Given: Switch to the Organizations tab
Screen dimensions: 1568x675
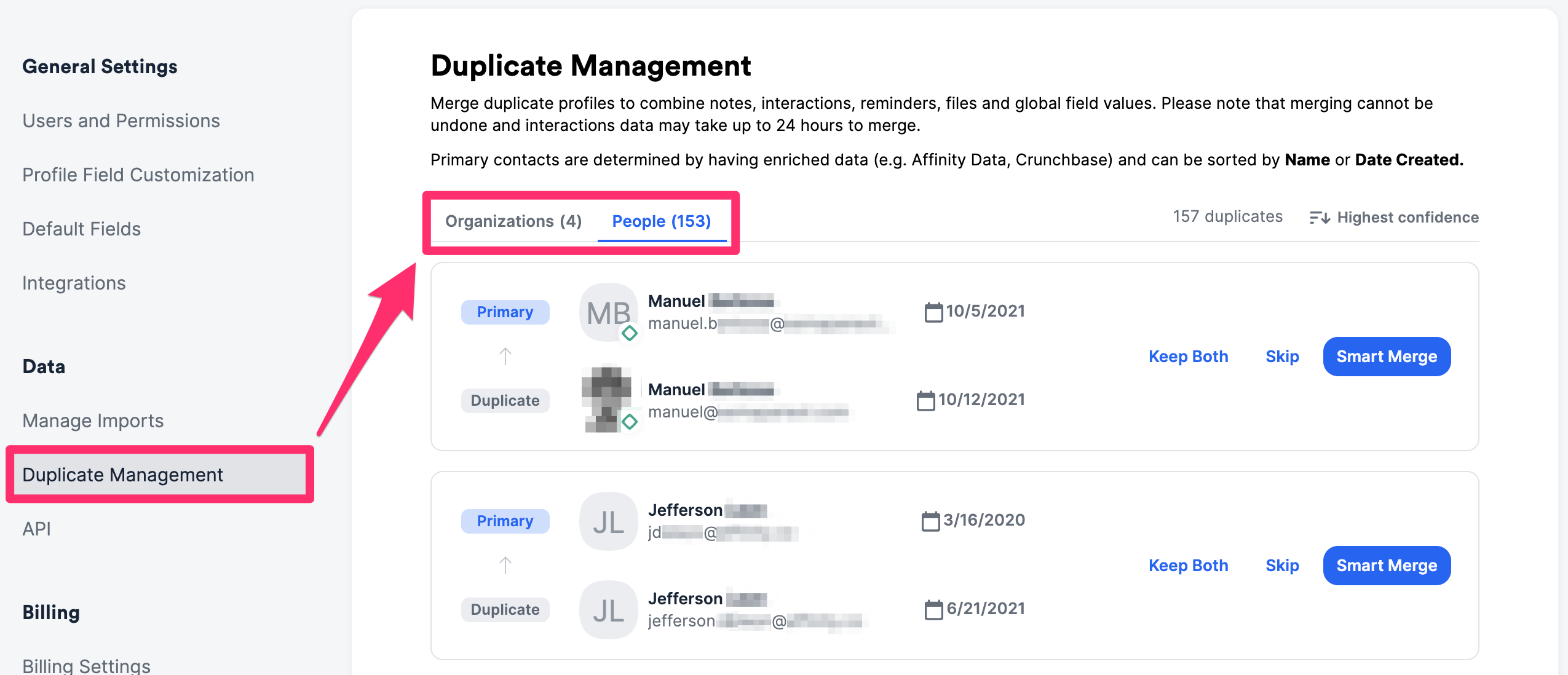Looking at the screenshot, I should (x=513, y=221).
